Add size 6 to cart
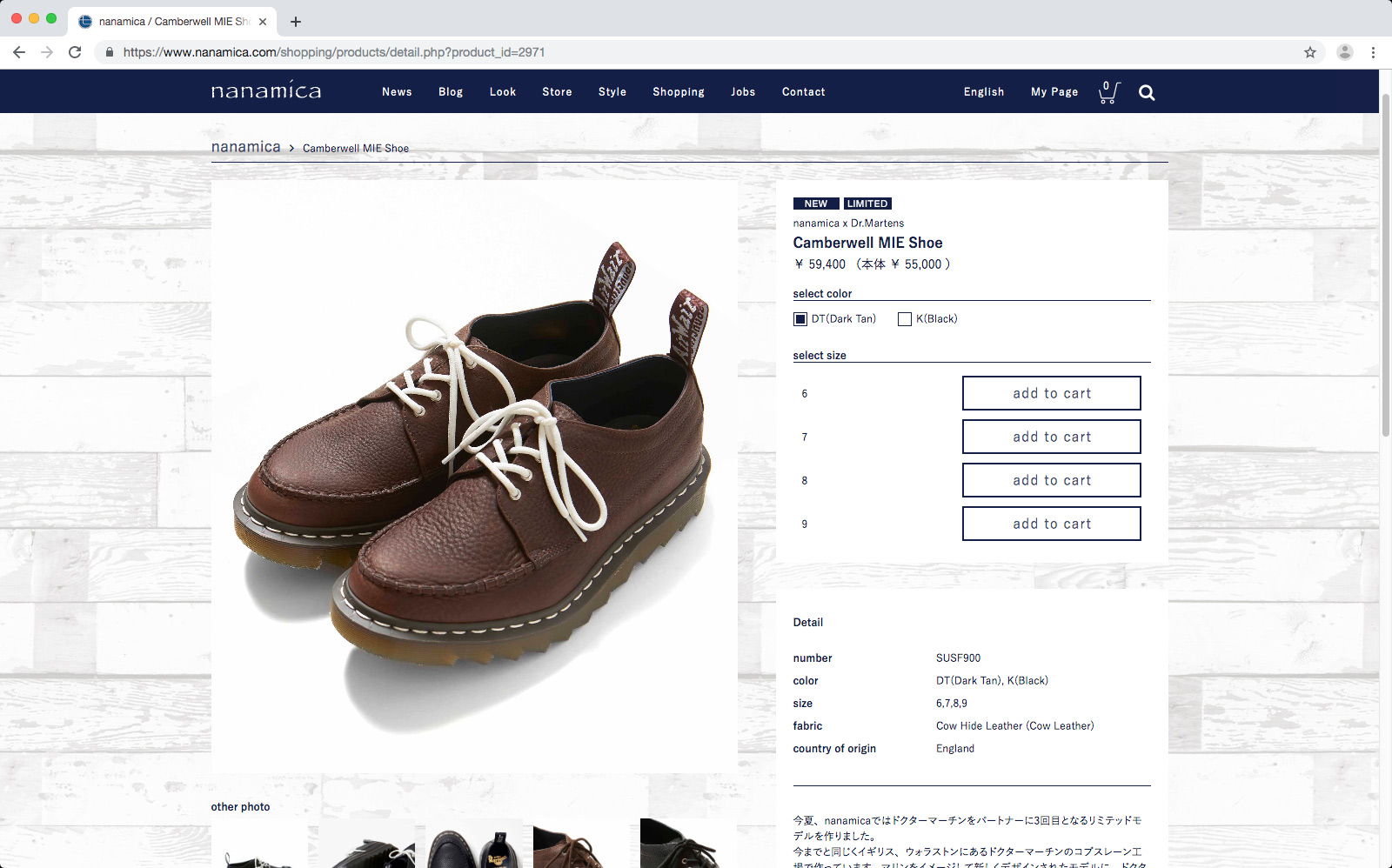The width and height of the screenshot is (1392, 868). [1052, 393]
